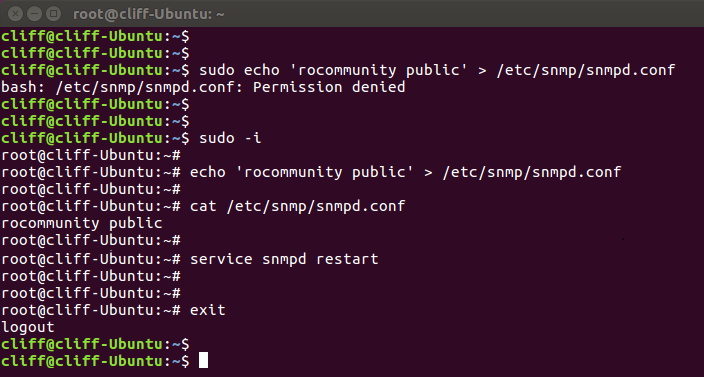Minimize the terminal window
Viewport: 704px width, 377px height.
(35, 14)
